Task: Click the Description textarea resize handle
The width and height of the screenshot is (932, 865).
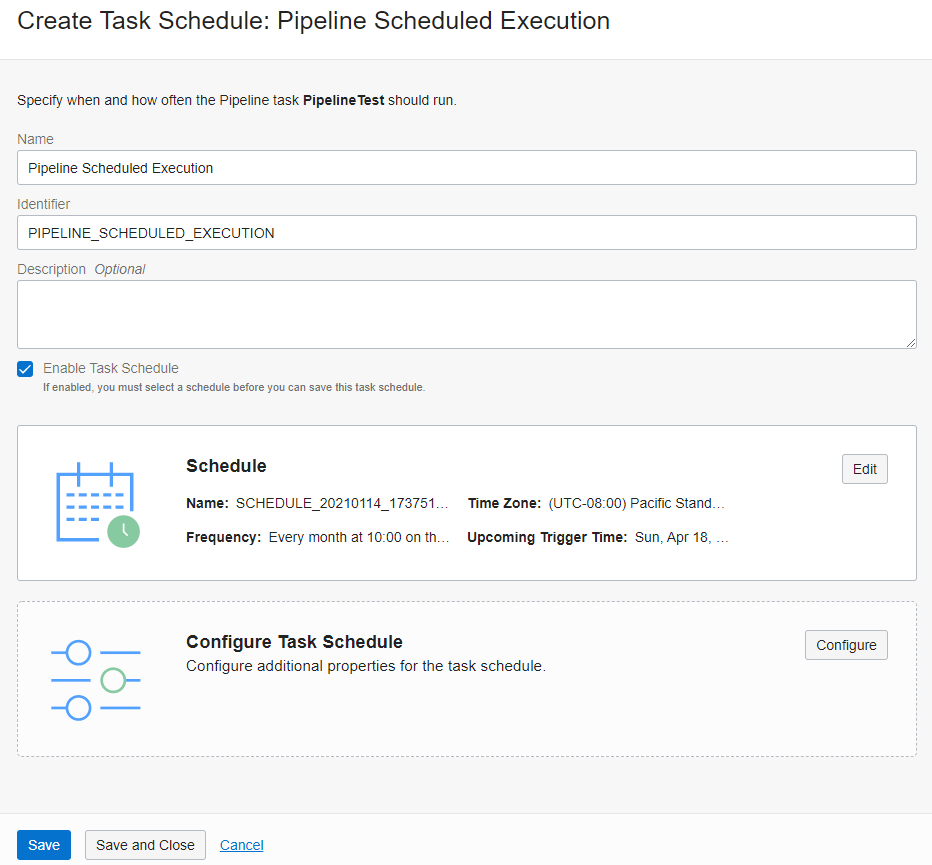Action: click(912, 343)
